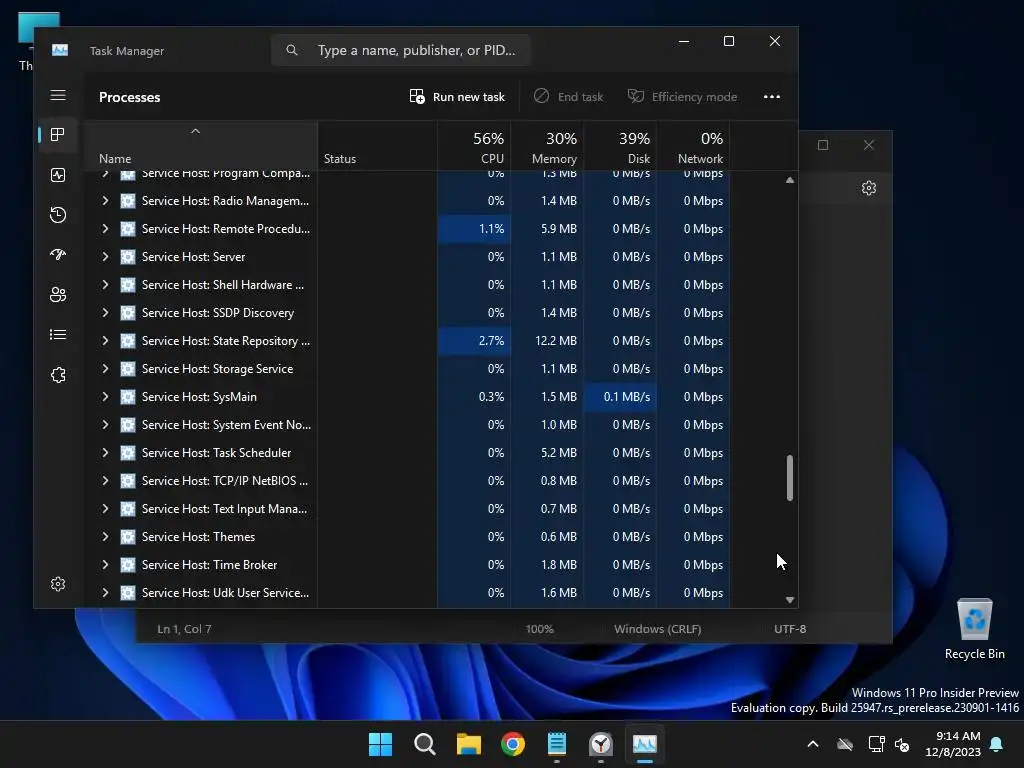Sort by the CPU column header
The width and height of the screenshot is (1024, 768).
[x=474, y=147]
